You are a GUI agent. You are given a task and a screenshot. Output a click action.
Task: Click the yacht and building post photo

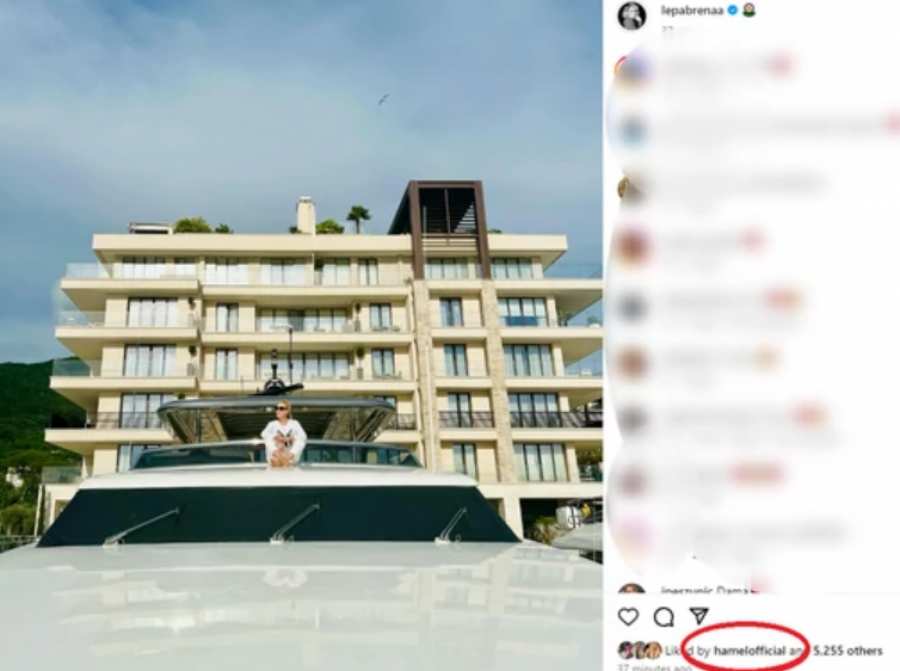pos(301,335)
